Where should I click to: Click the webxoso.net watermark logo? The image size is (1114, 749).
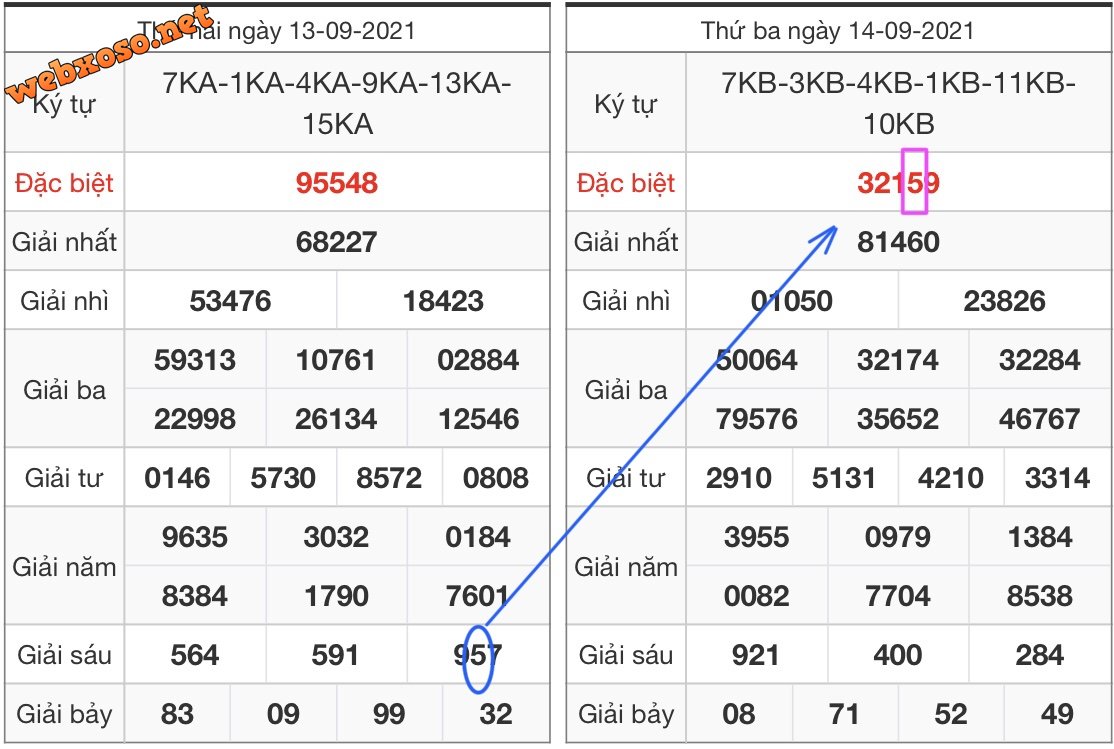[x=110, y=55]
